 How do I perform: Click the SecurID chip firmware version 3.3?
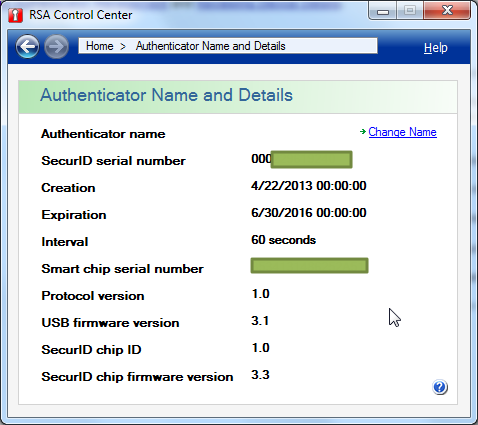(x=260, y=375)
